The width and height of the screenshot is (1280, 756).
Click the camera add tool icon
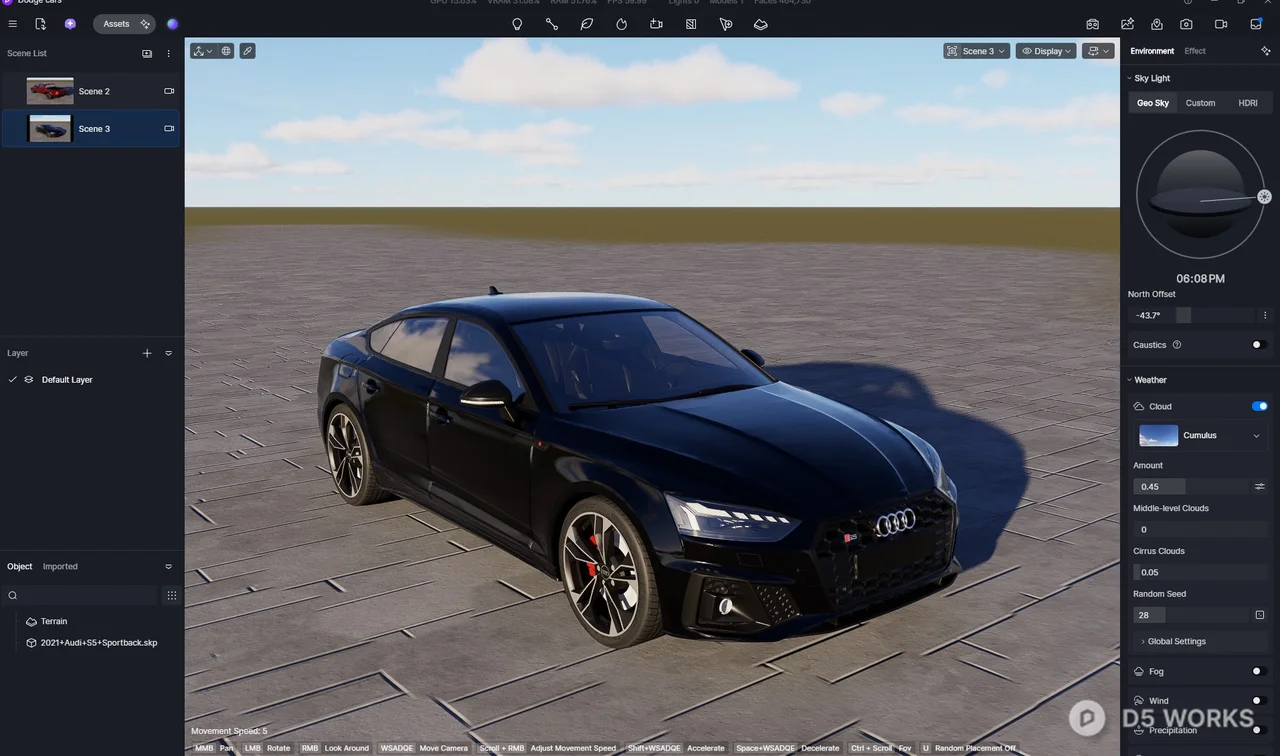coord(656,24)
